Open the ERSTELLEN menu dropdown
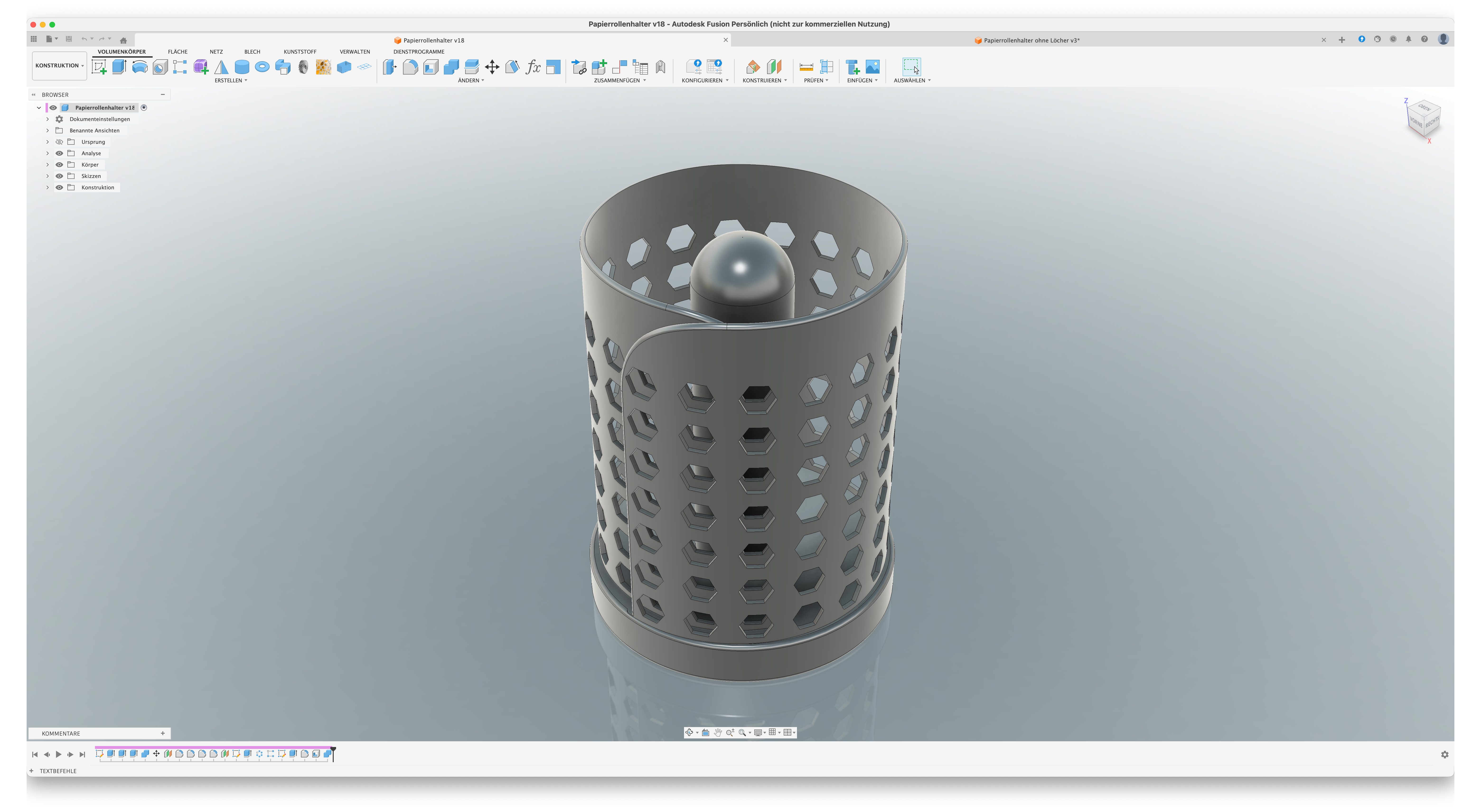1481x812 pixels. (231, 80)
